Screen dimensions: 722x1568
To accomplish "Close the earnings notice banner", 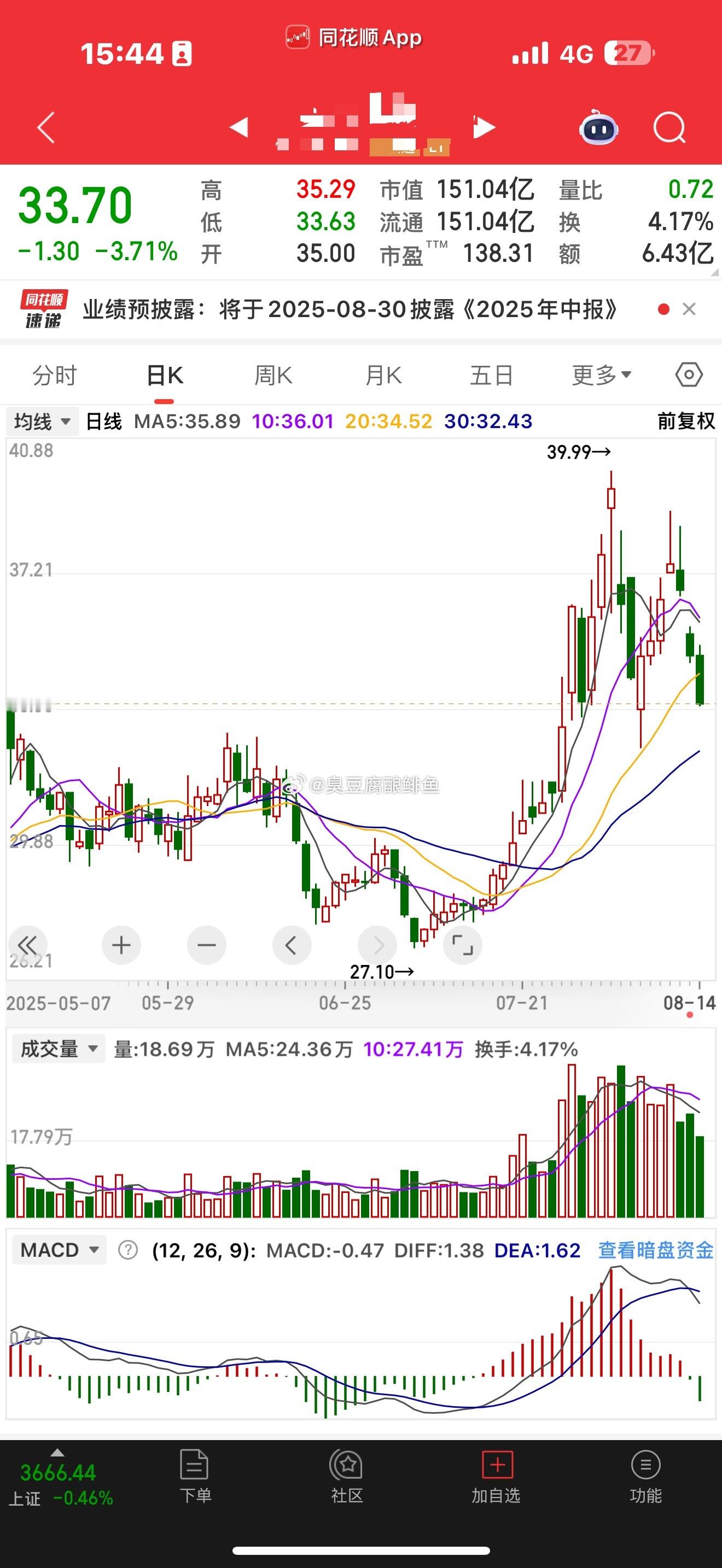I will point(689,309).
